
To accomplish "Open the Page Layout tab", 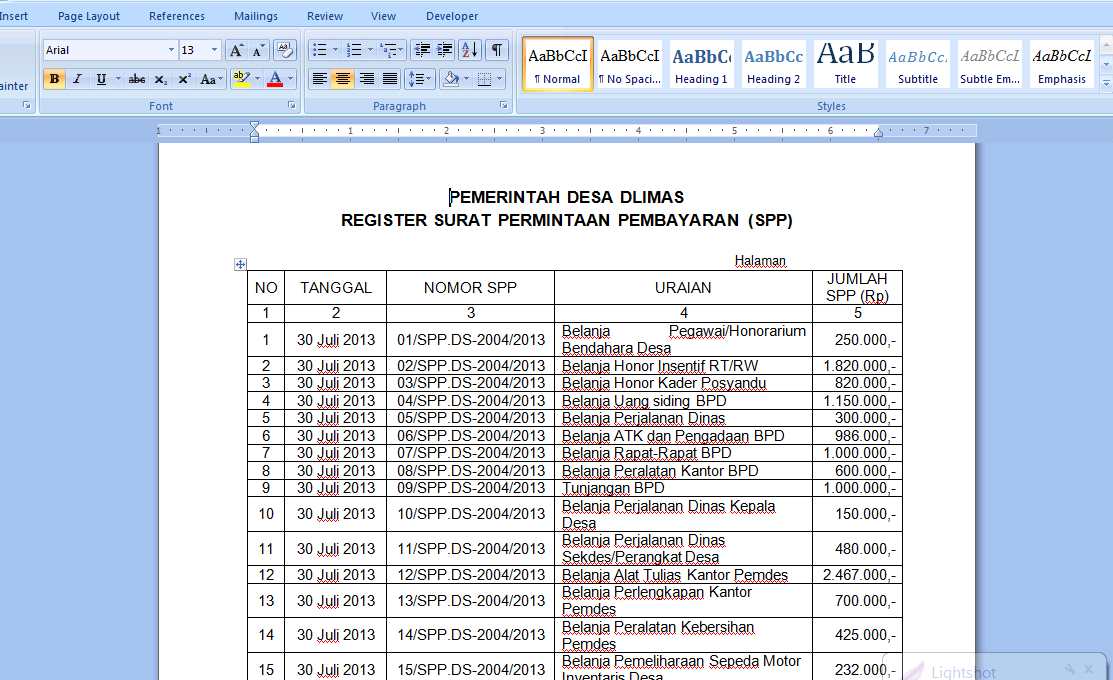I will tap(89, 16).
